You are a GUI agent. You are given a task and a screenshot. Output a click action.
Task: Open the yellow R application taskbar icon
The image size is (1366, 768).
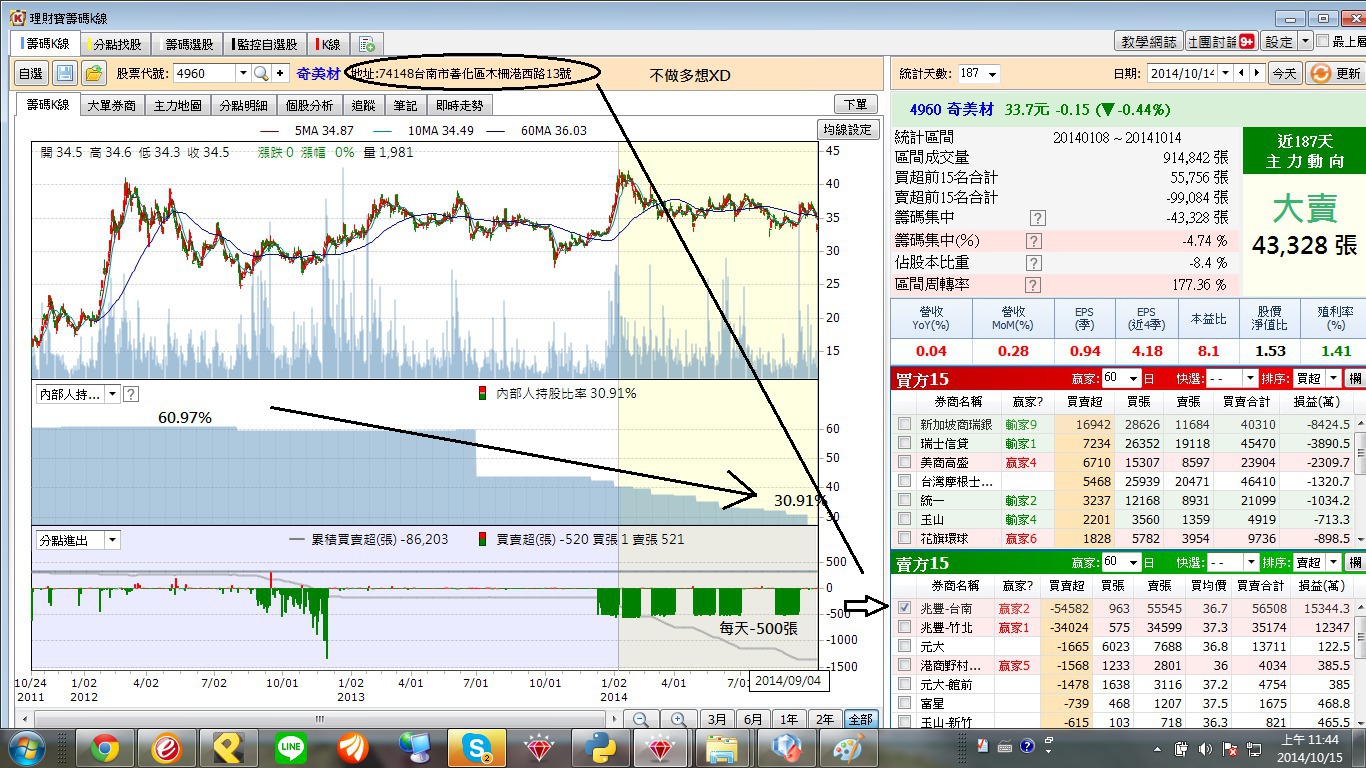click(228, 747)
